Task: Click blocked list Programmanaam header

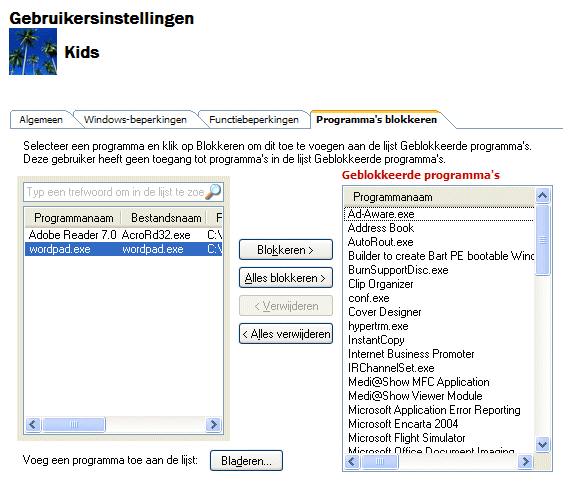Action: [439, 197]
